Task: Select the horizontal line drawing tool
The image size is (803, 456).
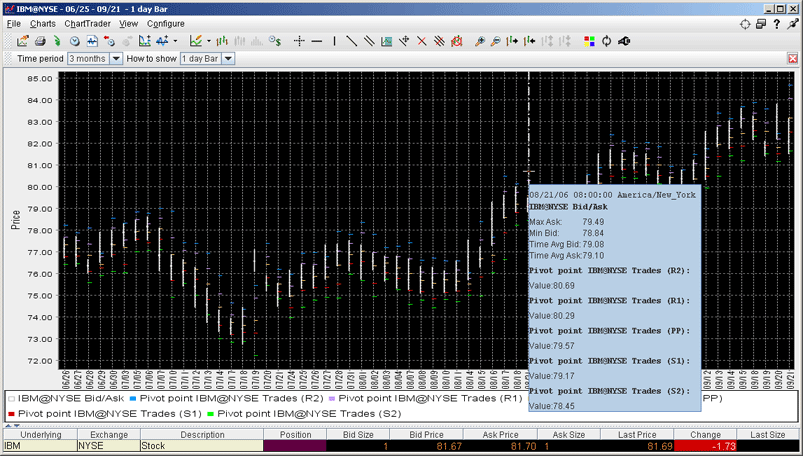Action: tap(317, 41)
